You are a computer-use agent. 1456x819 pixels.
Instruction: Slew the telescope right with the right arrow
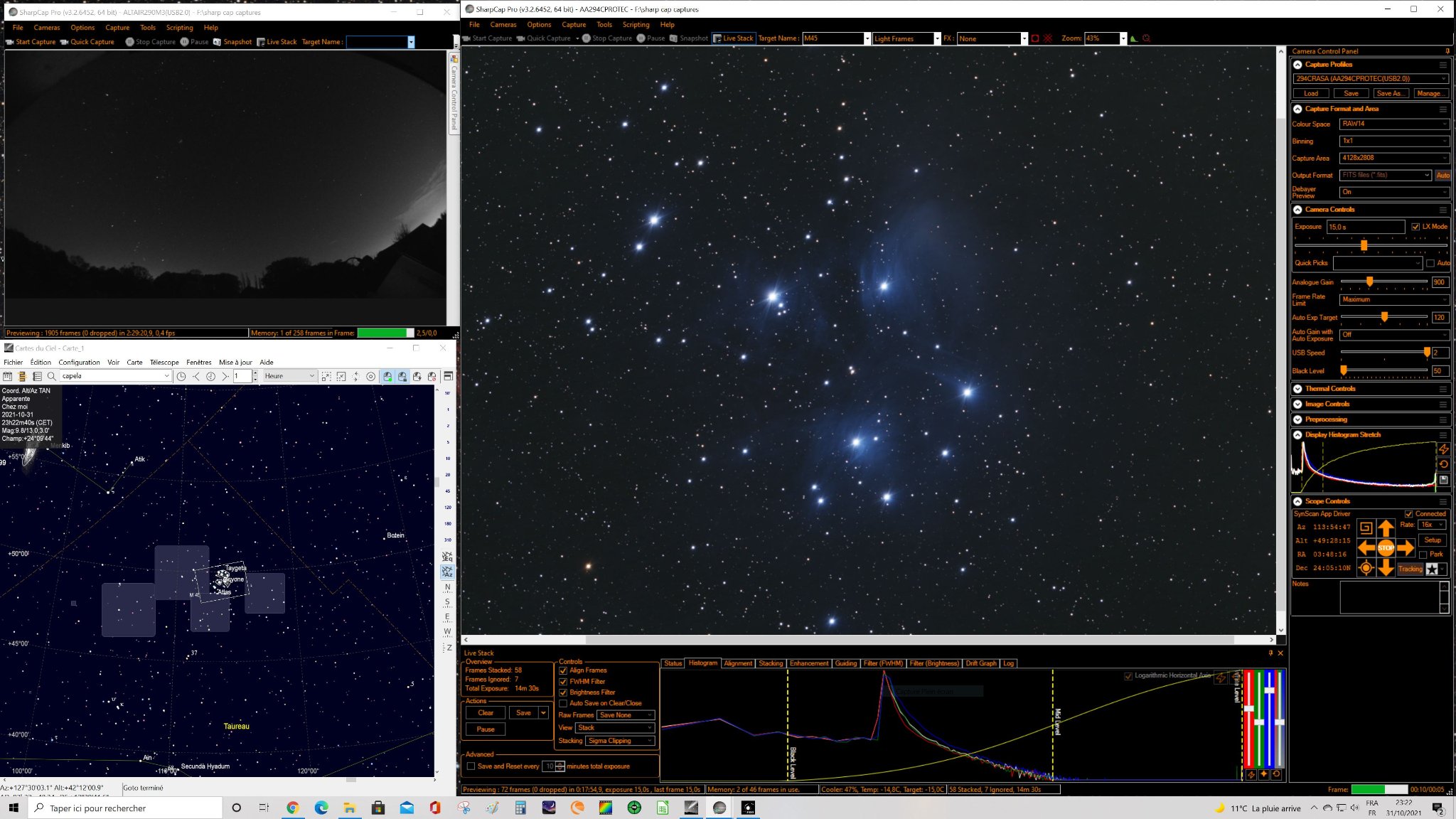[1406, 547]
